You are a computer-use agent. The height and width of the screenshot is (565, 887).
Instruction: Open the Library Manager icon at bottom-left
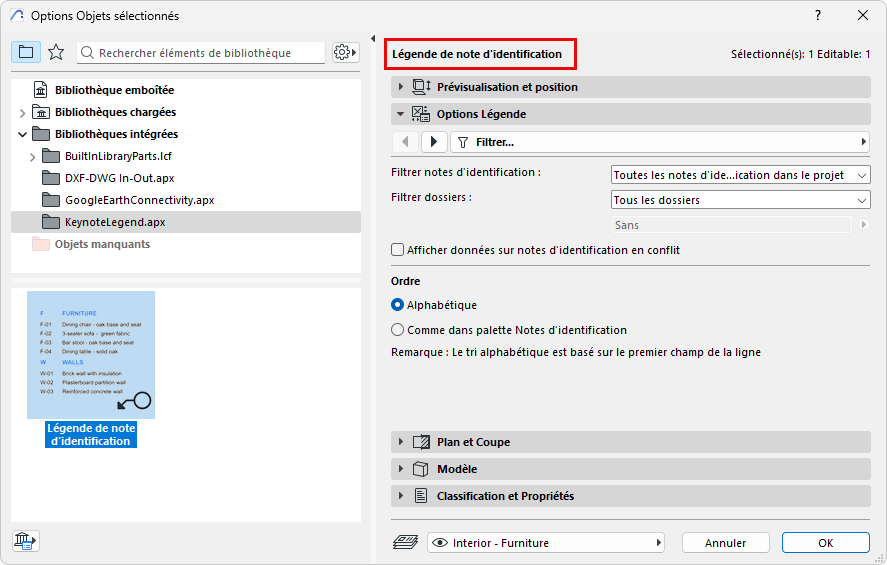pyautogui.click(x=25, y=541)
